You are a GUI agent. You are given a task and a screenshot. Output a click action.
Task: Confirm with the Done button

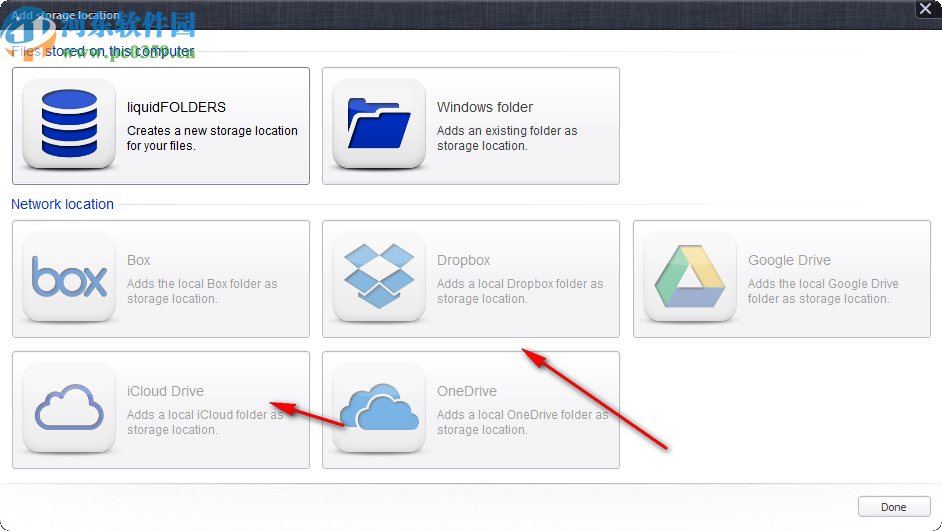[x=893, y=507]
